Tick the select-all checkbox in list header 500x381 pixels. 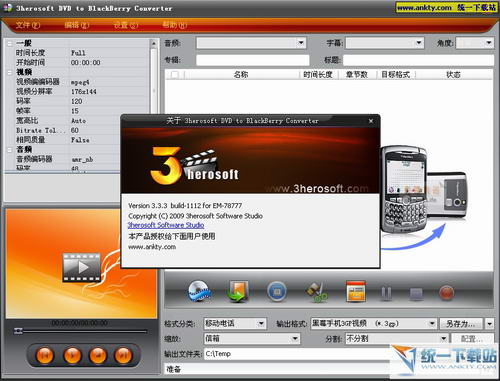174,75
